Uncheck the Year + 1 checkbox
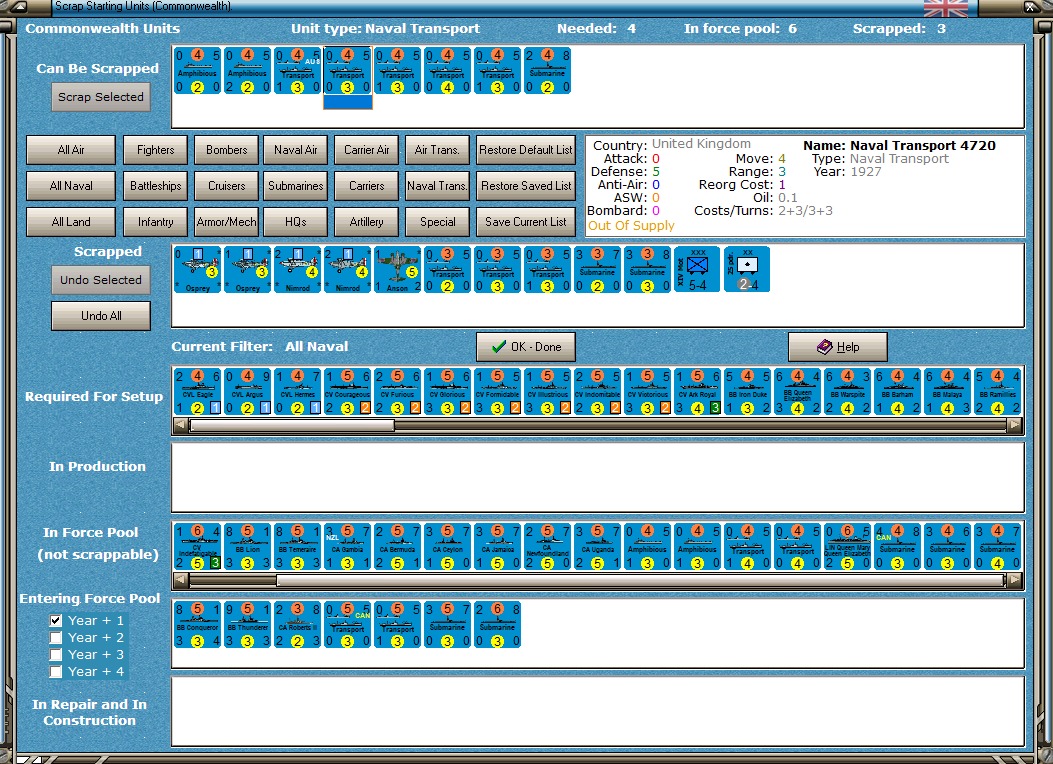This screenshot has width=1053, height=764. tap(57, 621)
